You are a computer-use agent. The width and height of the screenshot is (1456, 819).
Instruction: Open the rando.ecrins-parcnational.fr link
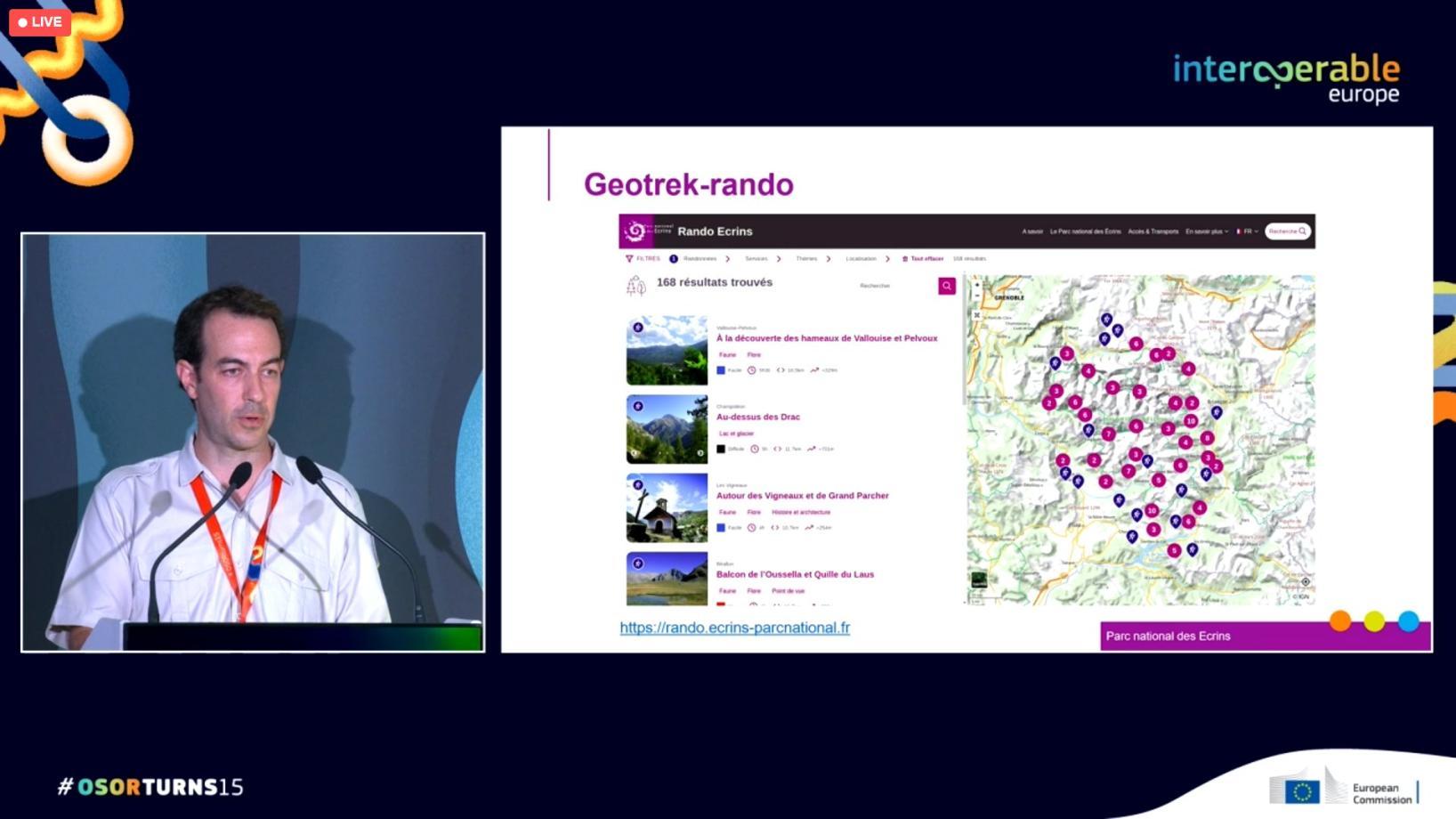coord(735,628)
